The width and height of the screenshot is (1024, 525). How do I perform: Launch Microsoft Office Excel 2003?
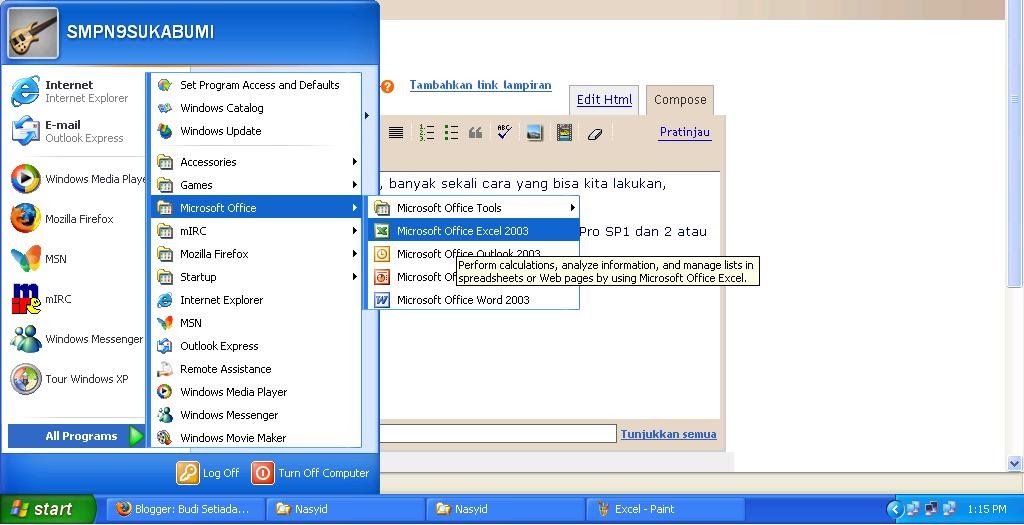473,231
